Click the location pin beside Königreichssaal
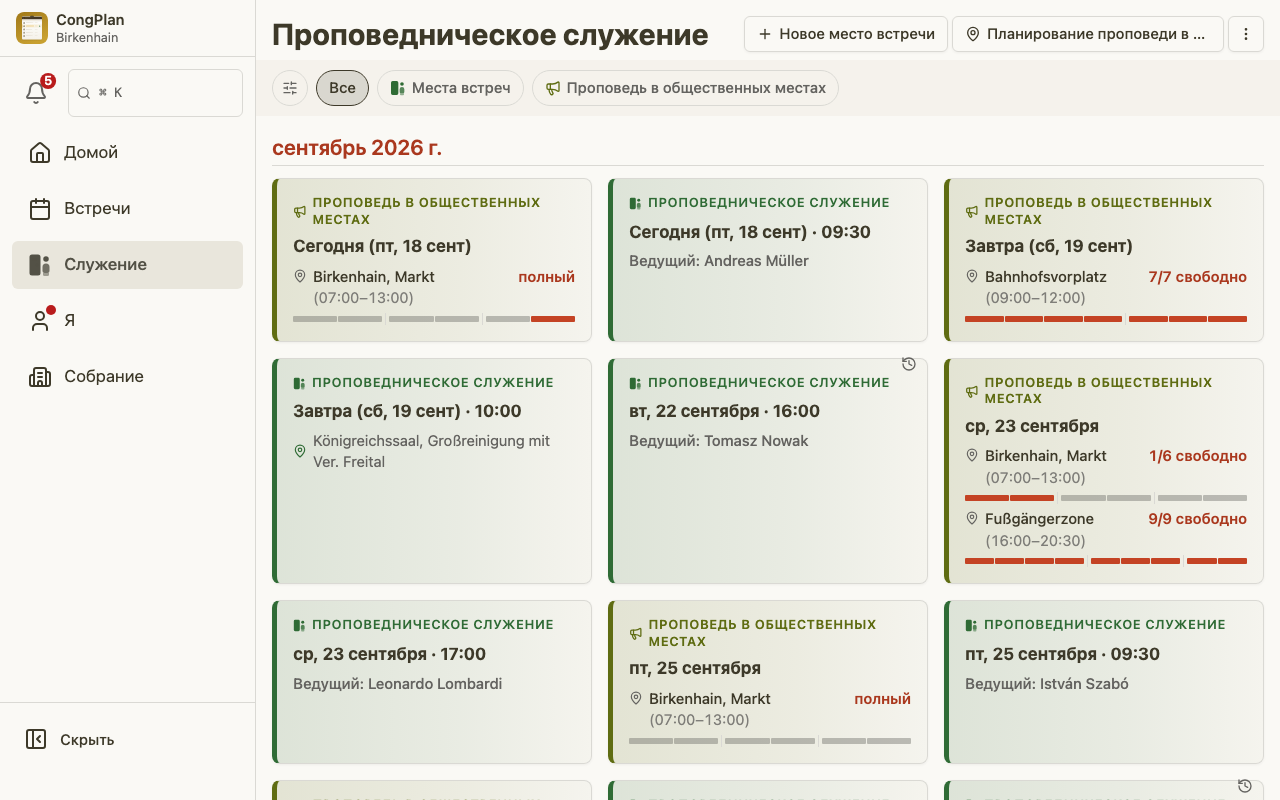The image size is (1280, 800). coord(299,451)
